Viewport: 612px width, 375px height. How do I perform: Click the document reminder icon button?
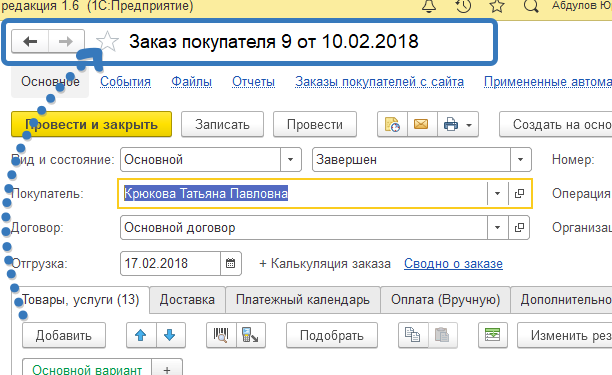coord(392,124)
